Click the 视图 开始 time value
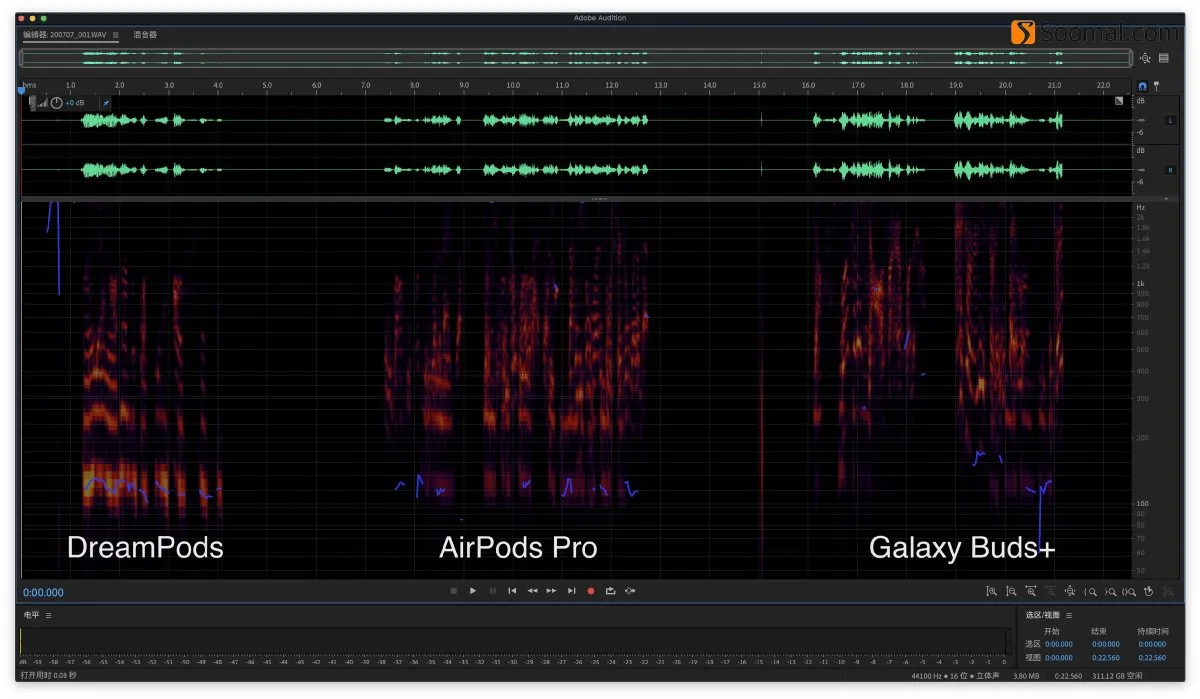Screen dimensions: 1200x699 point(1059,658)
